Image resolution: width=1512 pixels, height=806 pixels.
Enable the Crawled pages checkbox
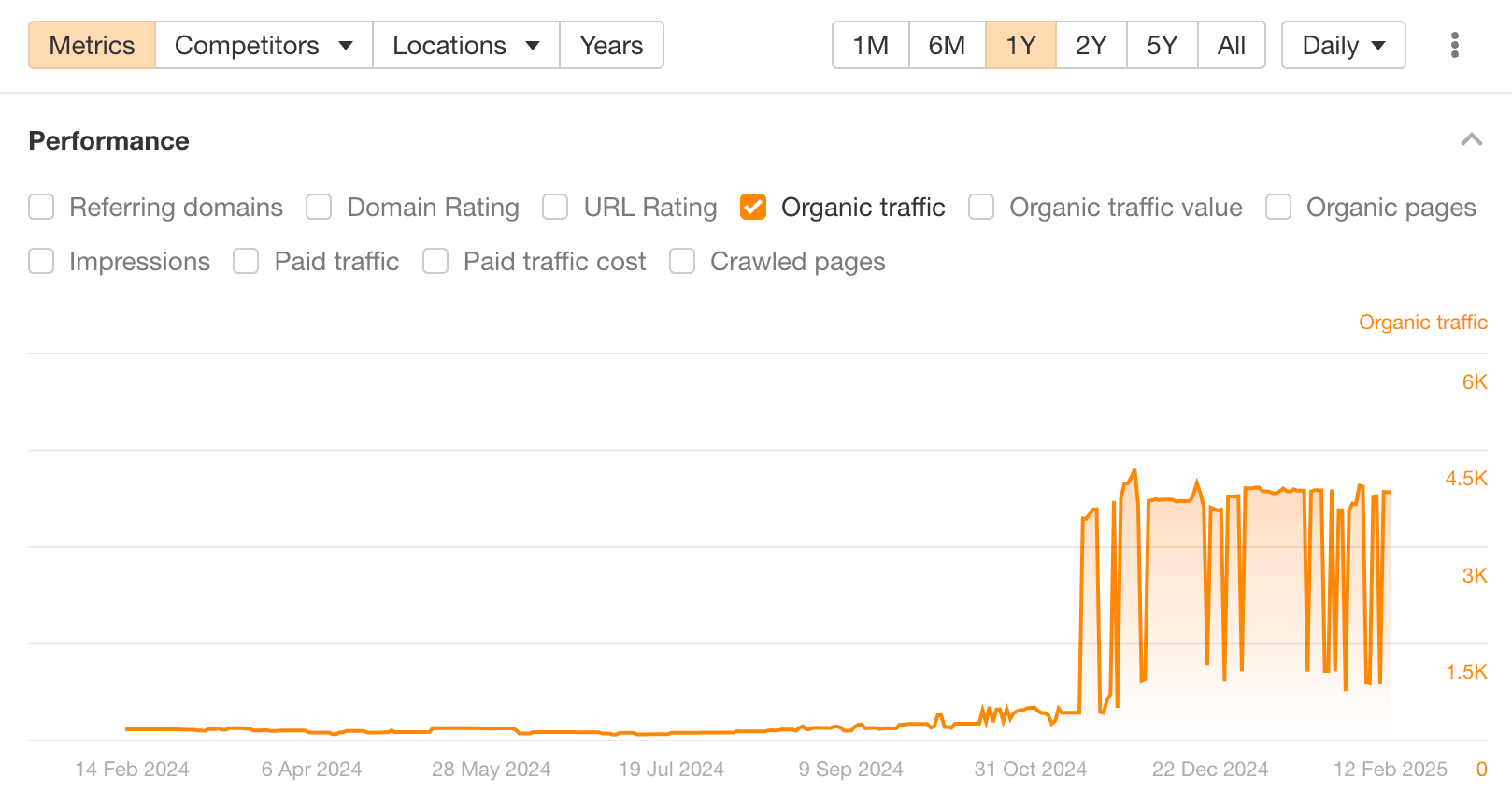682,261
